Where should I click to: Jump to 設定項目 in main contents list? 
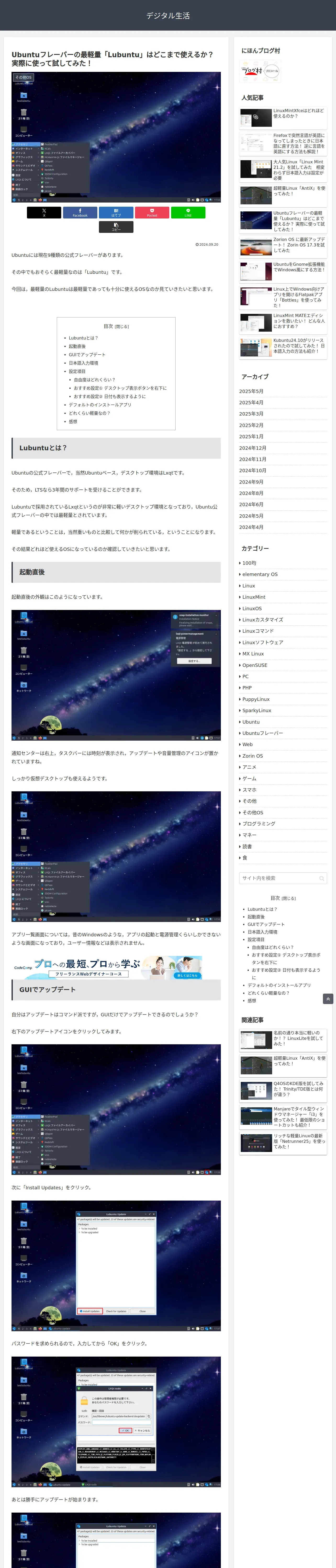click(77, 371)
